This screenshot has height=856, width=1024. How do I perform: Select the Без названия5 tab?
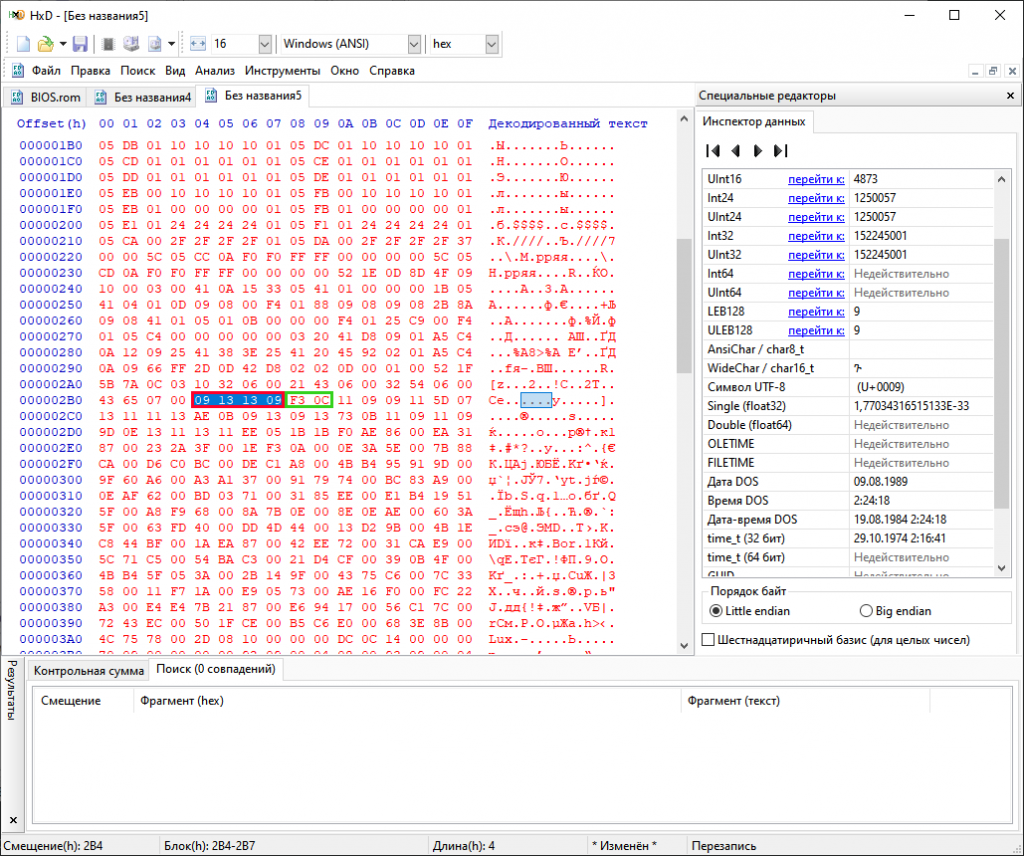pos(253,95)
